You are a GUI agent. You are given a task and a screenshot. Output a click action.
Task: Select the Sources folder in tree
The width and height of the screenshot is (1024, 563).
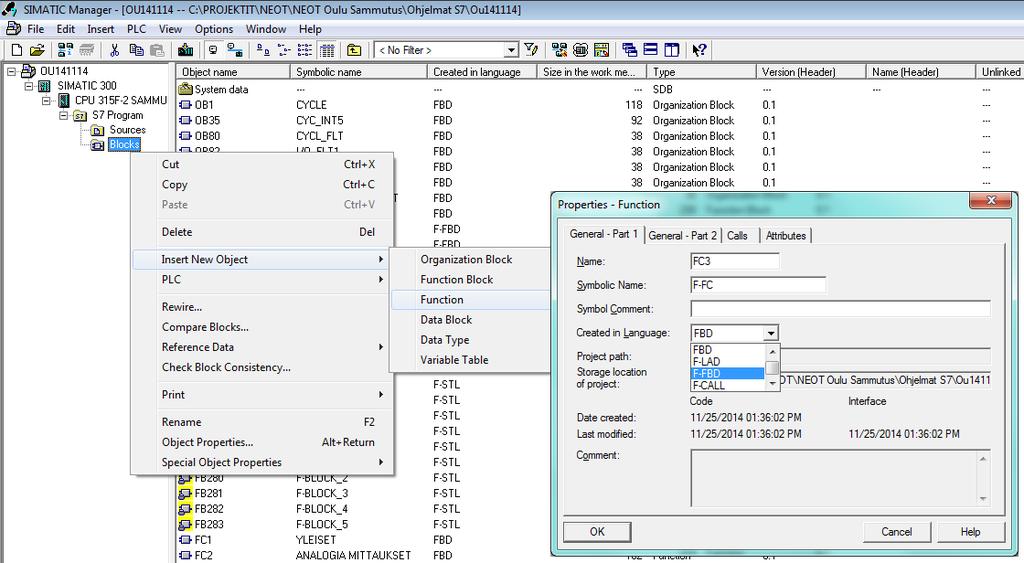click(127, 130)
